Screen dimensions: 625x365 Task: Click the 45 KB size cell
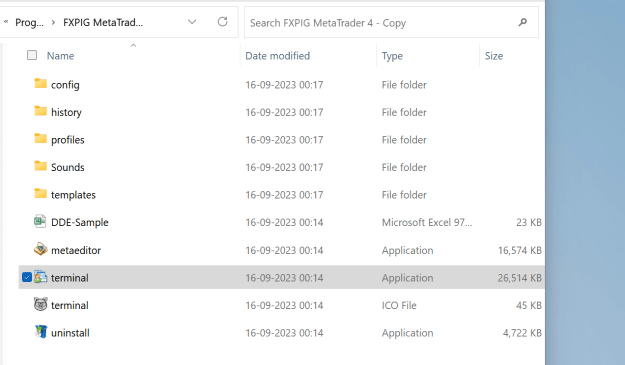click(x=529, y=305)
